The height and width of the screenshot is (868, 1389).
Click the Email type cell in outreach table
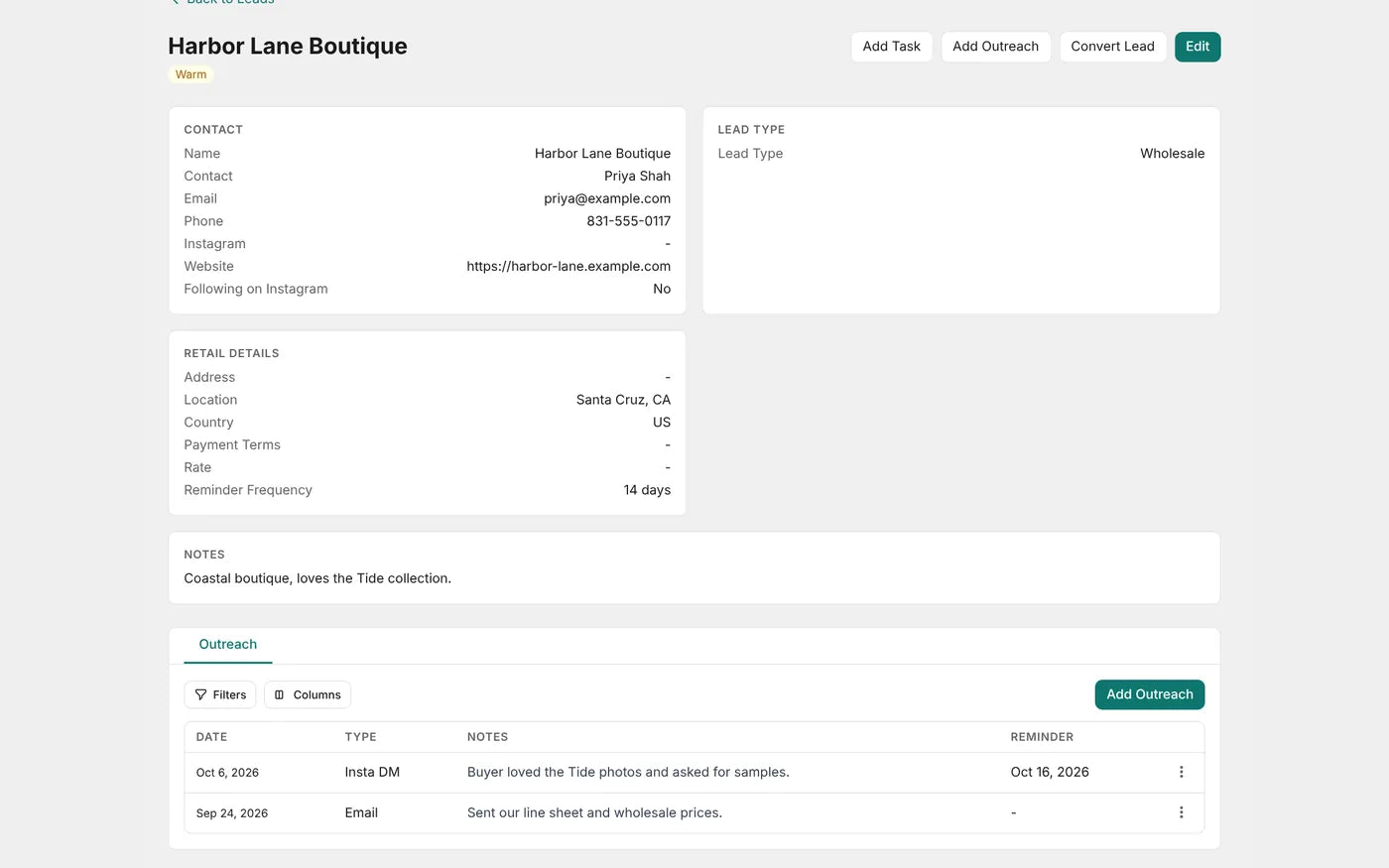(361, 812)
